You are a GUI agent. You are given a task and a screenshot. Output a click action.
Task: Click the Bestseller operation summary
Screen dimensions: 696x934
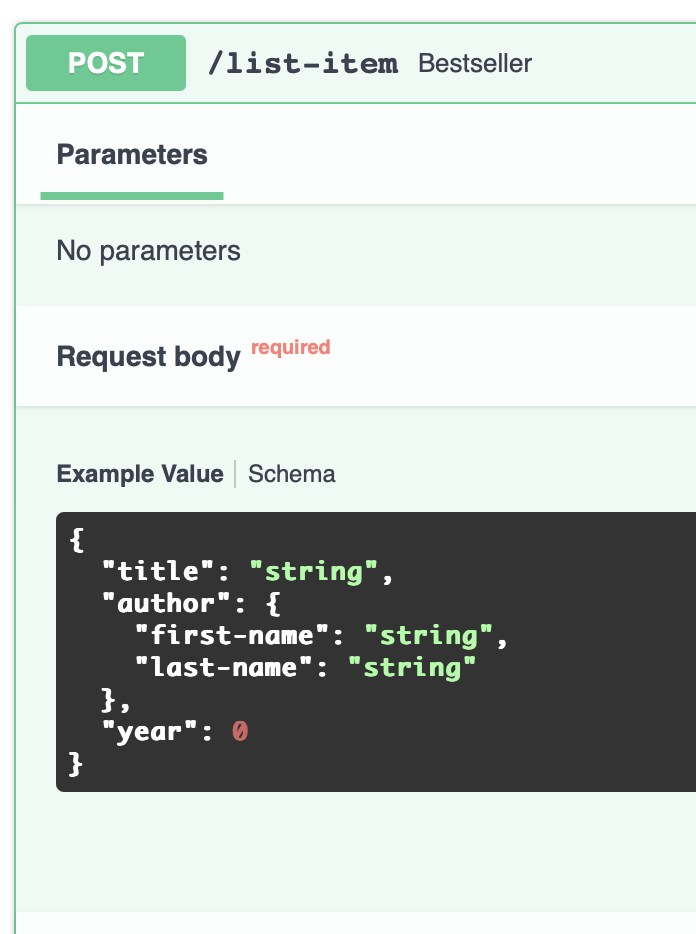(x=473, y=63)
